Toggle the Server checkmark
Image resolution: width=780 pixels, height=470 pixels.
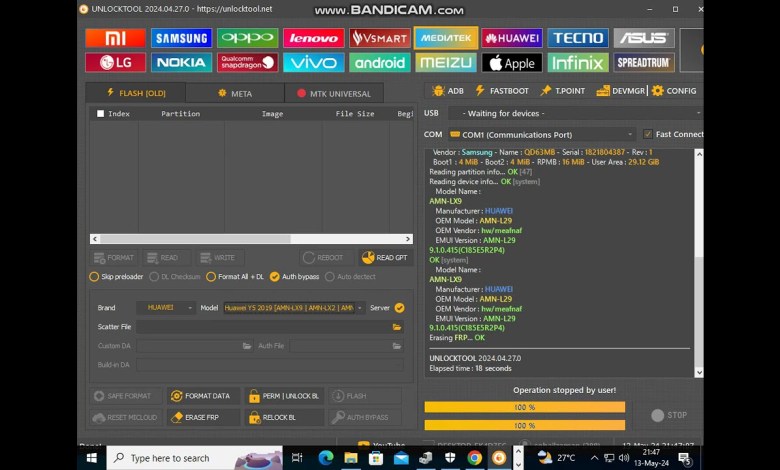pos(399,308)
